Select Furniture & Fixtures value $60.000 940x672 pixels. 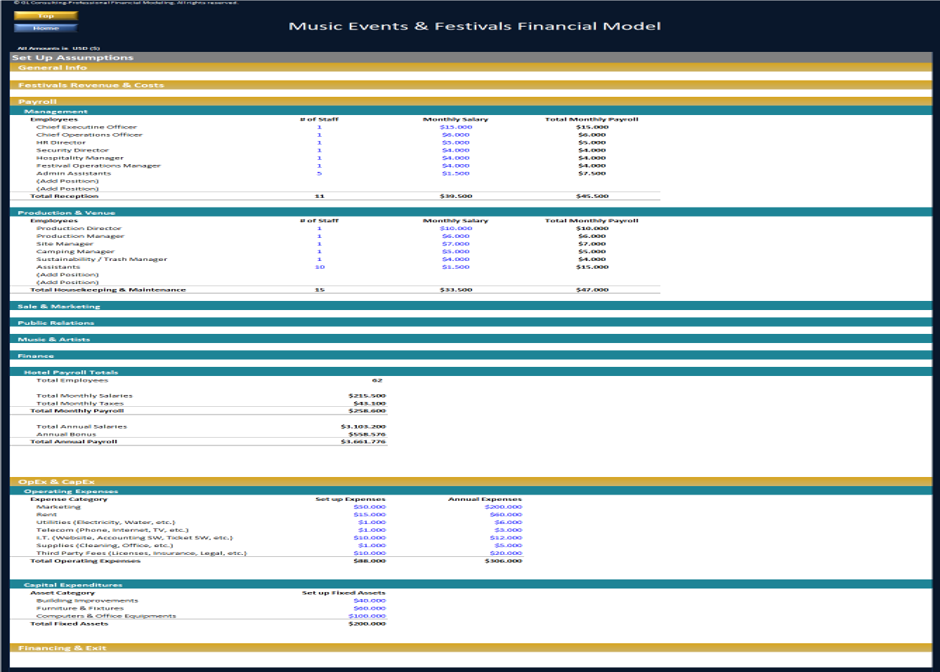[x=369, y=608]
